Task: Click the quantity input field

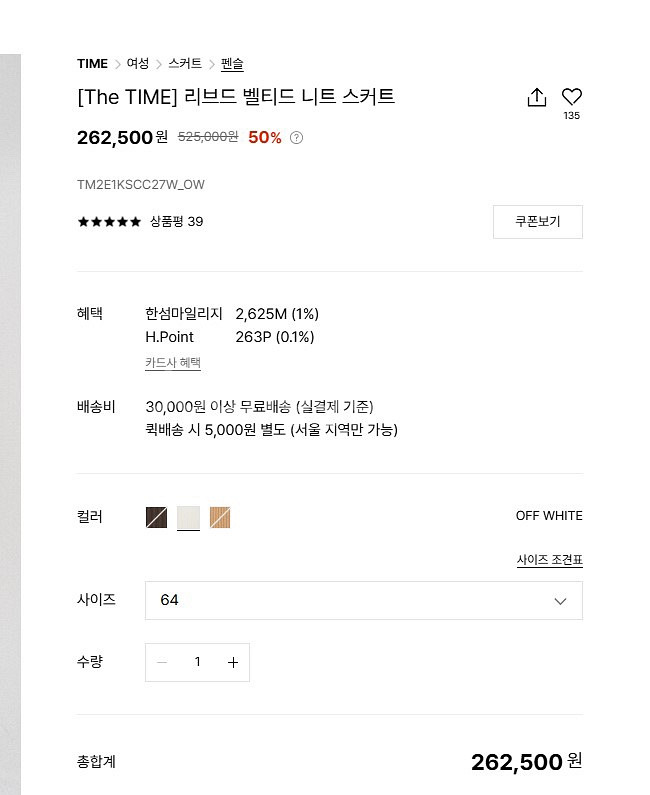Action: coord(198,662)
